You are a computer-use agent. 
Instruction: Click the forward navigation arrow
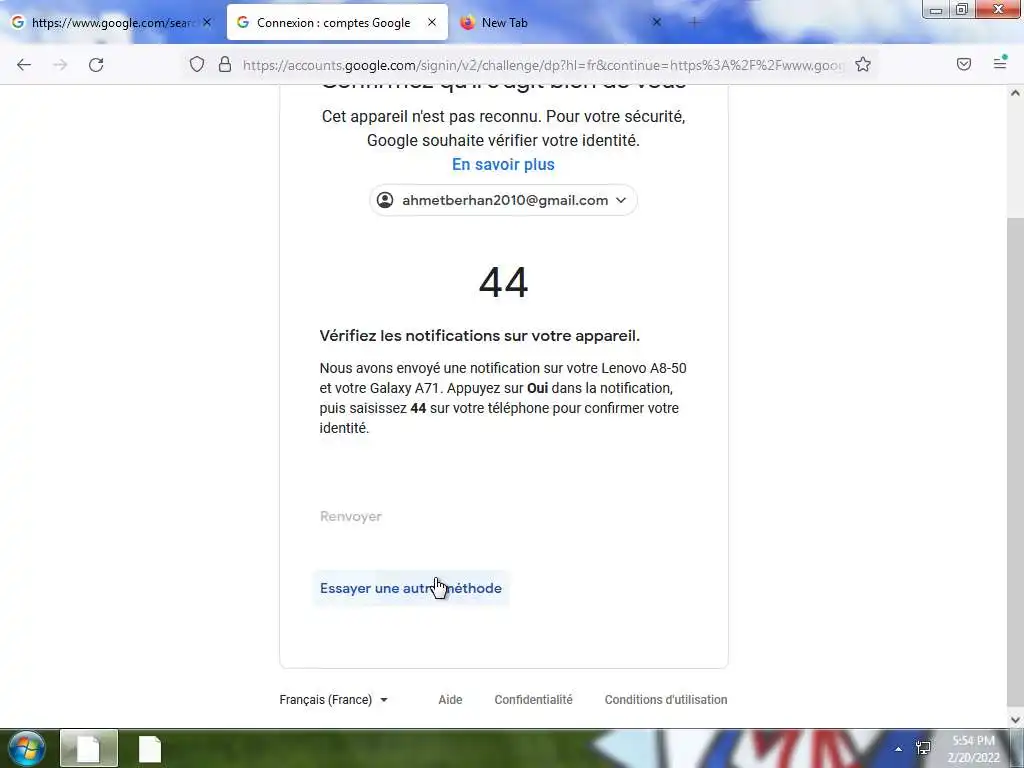point(60,65)
